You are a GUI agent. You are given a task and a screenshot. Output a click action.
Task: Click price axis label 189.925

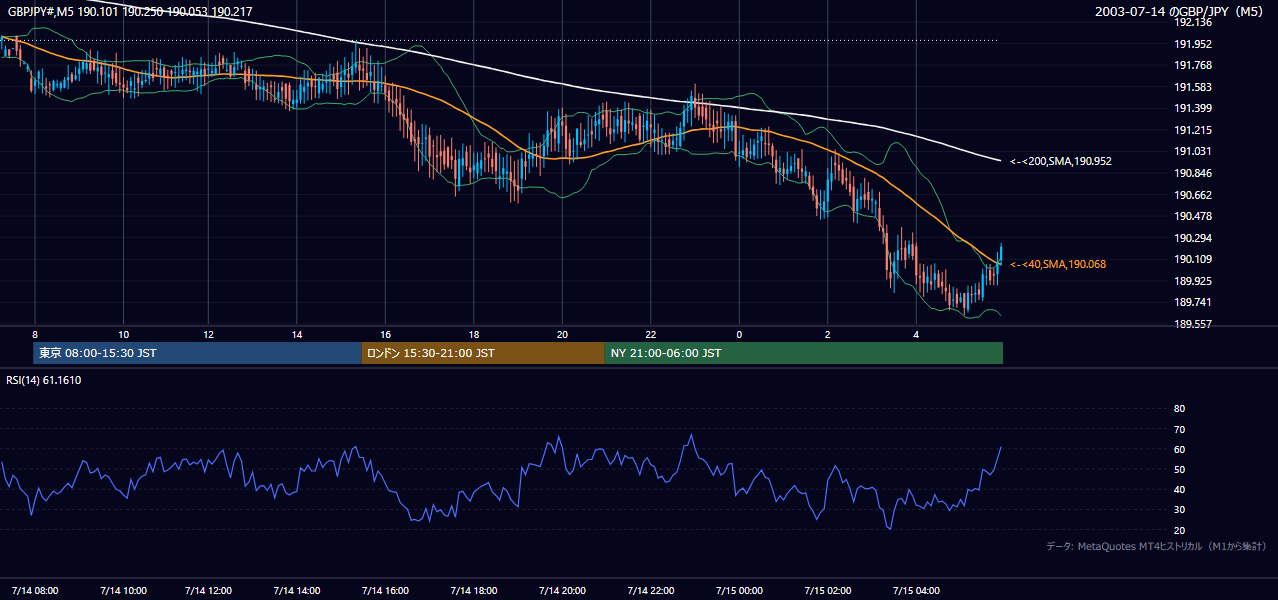coord(1193,281)
